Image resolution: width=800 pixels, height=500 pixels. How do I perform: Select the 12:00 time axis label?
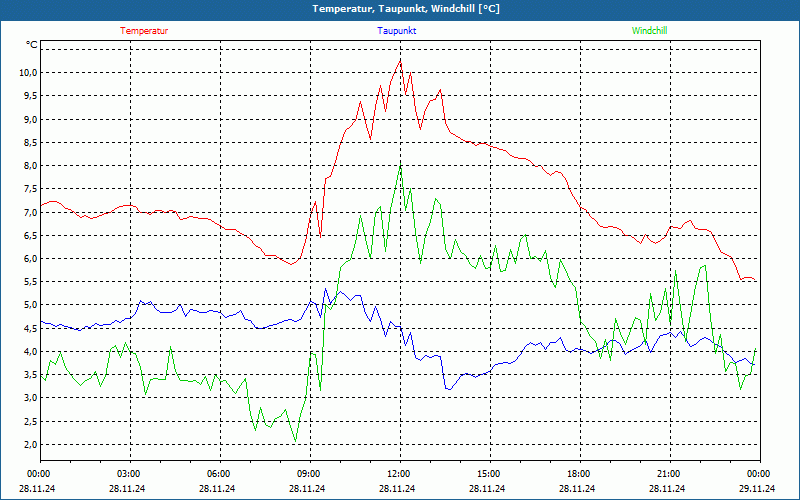pyautogui.click(x=398, y=474)
